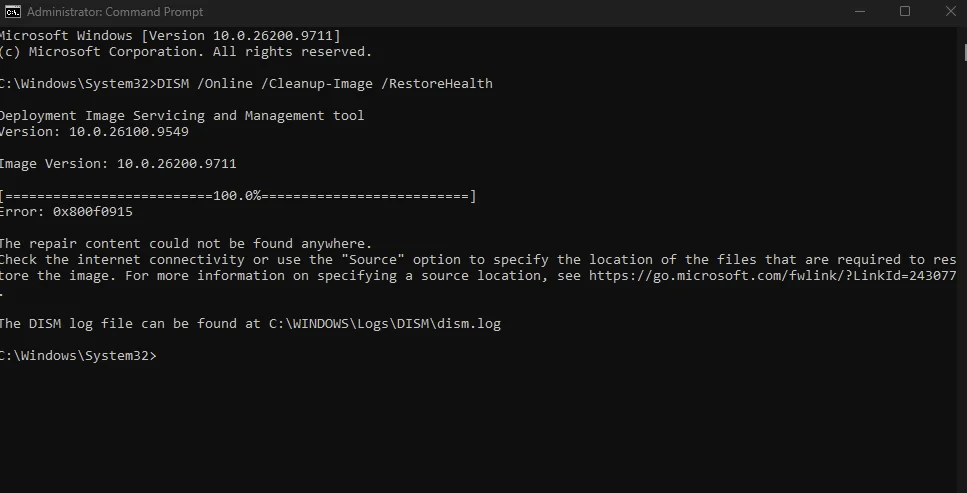Click the '(c) Microsoft Corporation' copyright line

tap(186, 51)
